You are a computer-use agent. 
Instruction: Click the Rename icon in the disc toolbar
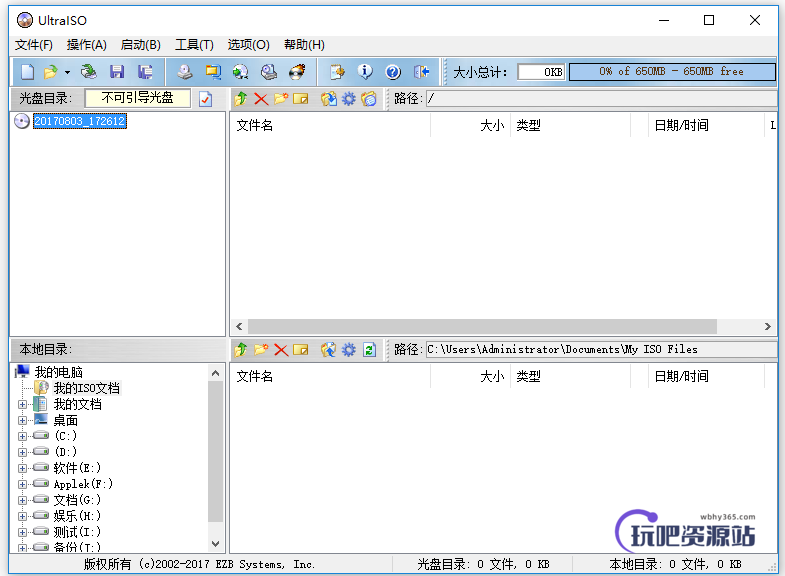pyautogui.click(x=301, y=99)
